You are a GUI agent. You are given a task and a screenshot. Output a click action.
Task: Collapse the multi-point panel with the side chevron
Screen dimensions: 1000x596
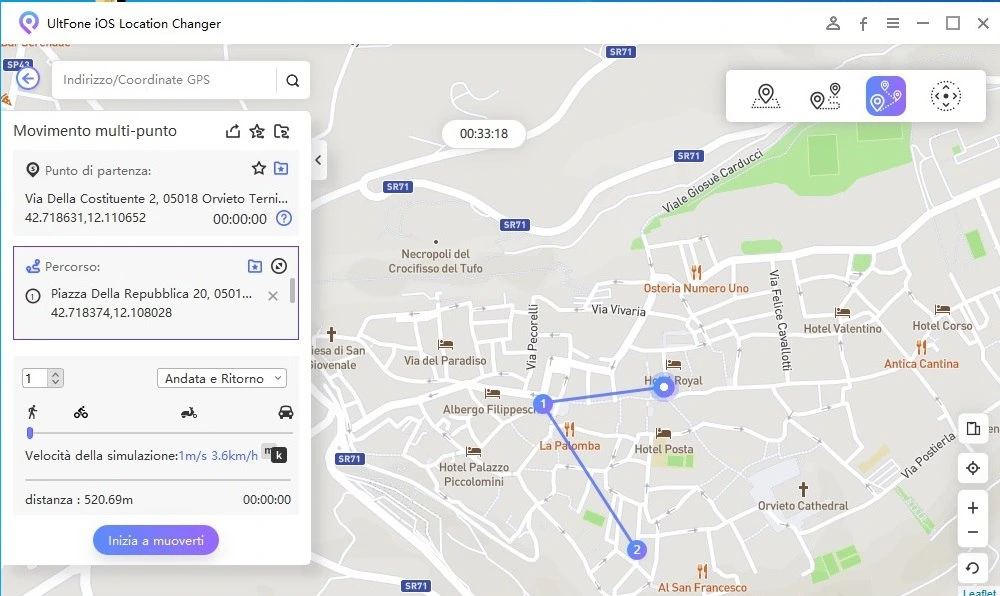coord(318,159)
